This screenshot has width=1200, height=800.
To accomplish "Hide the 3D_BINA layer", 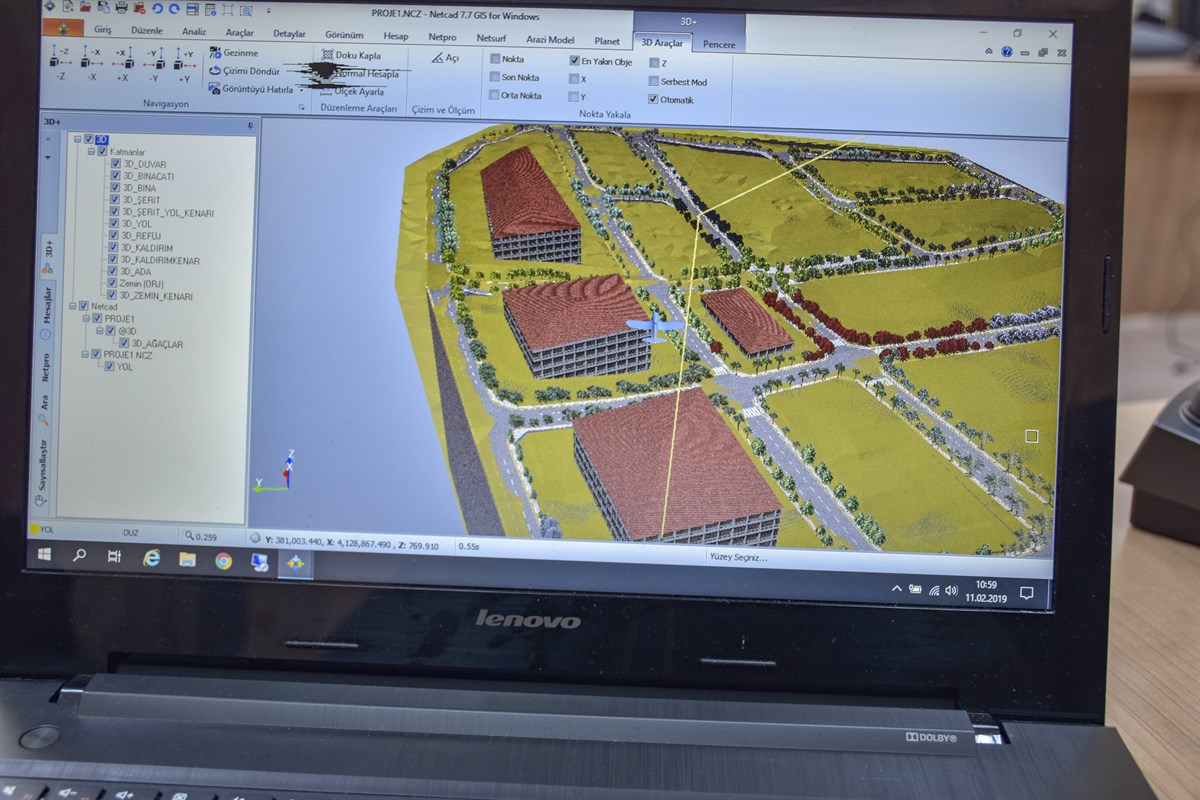I will 116,188.
